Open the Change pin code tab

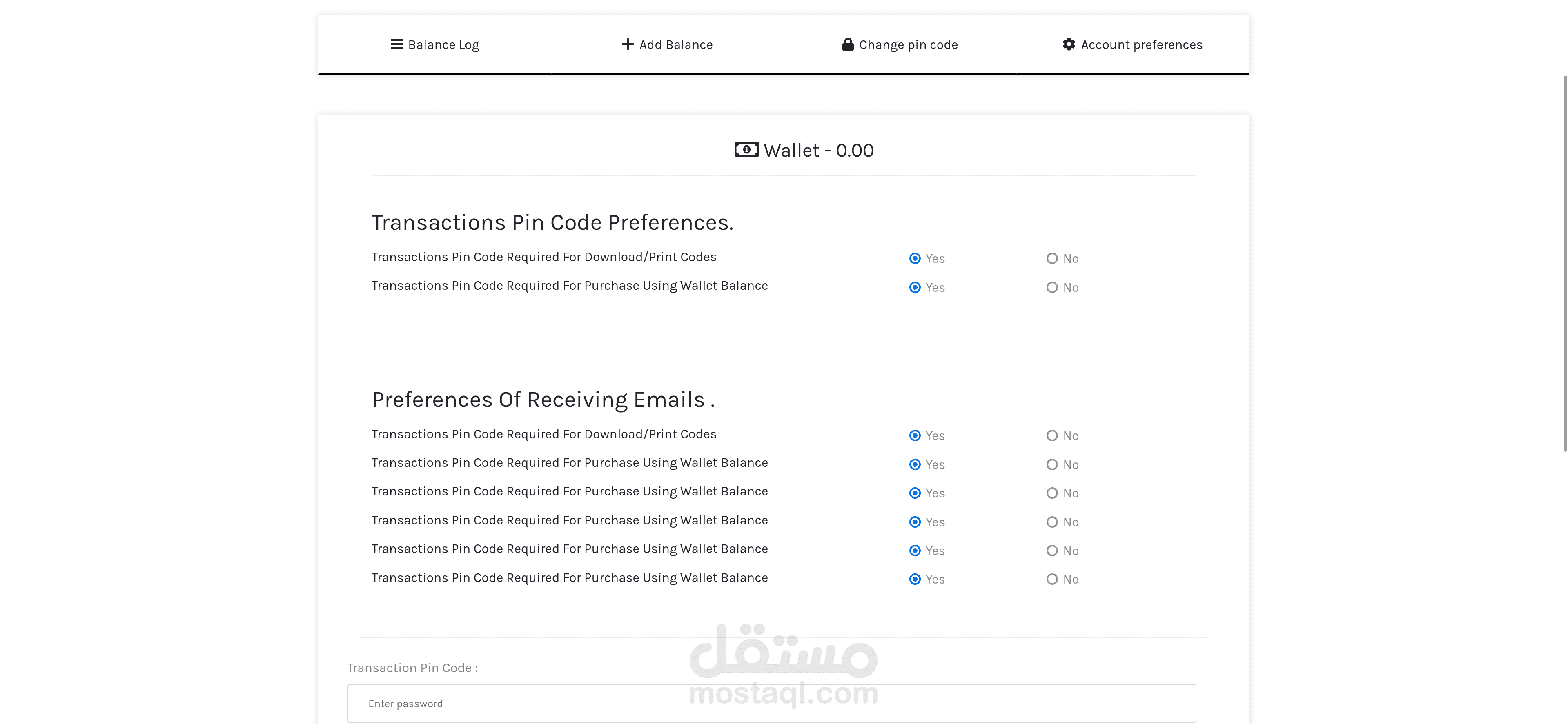(x=908, y=45)
